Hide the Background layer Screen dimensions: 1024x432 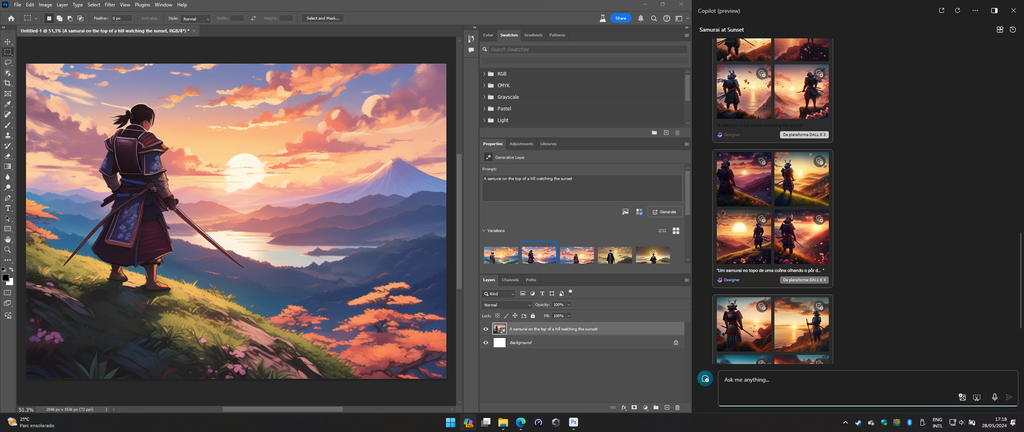coord(485,343)
